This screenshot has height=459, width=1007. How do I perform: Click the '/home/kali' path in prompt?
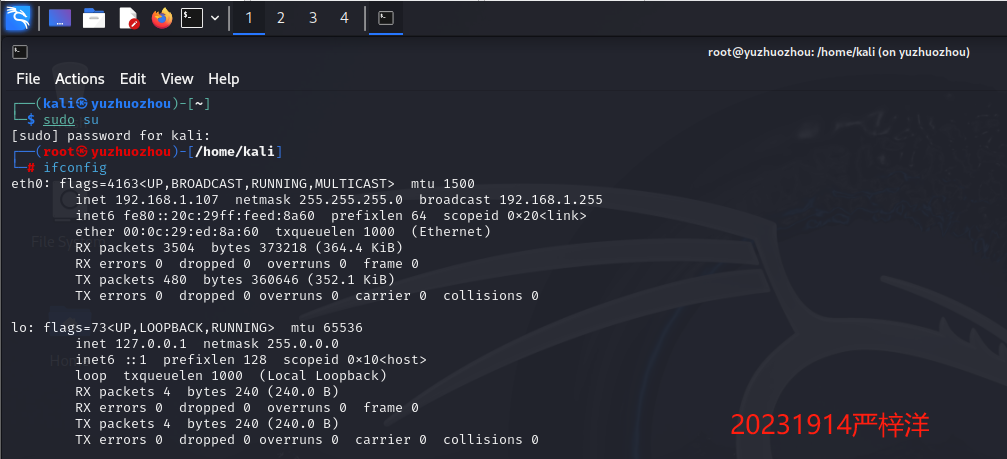click(x=234, y=152)
